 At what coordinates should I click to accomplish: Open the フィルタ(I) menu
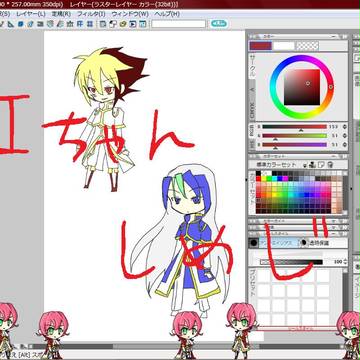point(91,14)
